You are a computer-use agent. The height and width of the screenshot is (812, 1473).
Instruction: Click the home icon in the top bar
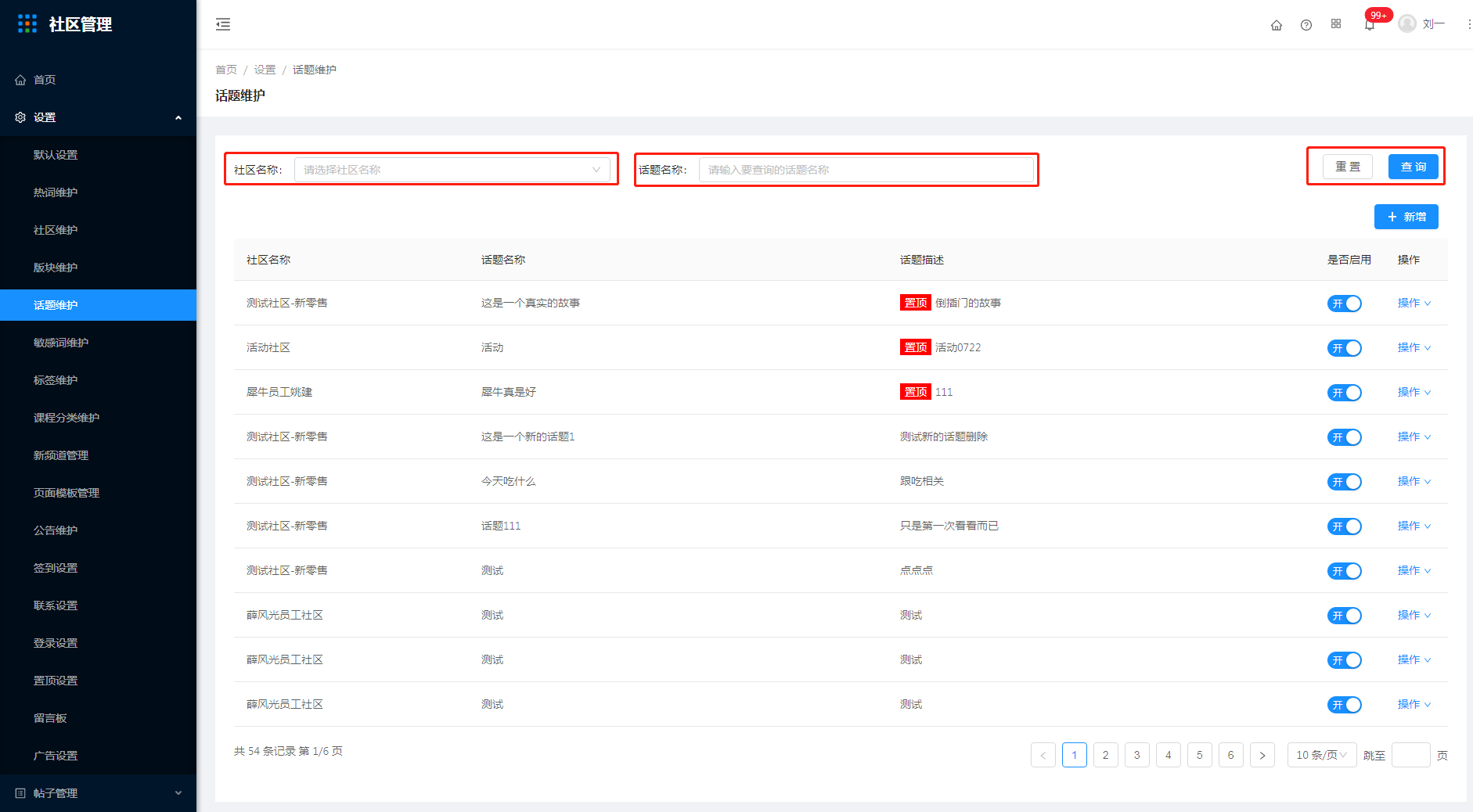pyautogui.click(x=1277, y=25)
